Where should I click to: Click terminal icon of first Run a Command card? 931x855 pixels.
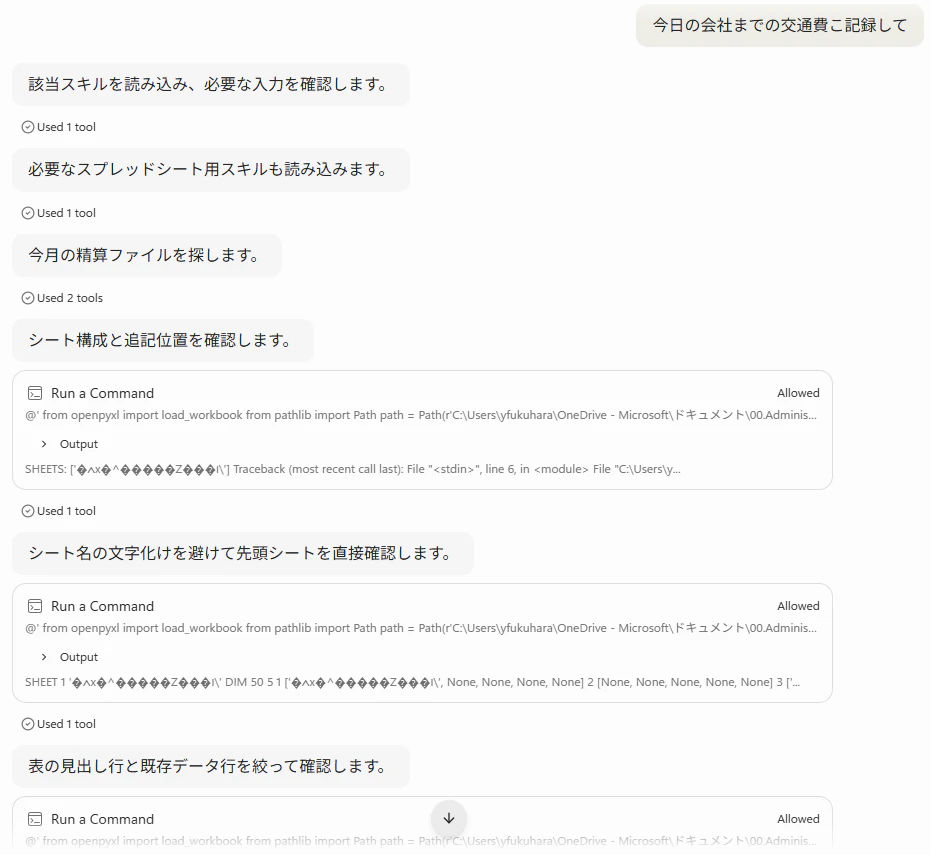click(x=35, y=393)
